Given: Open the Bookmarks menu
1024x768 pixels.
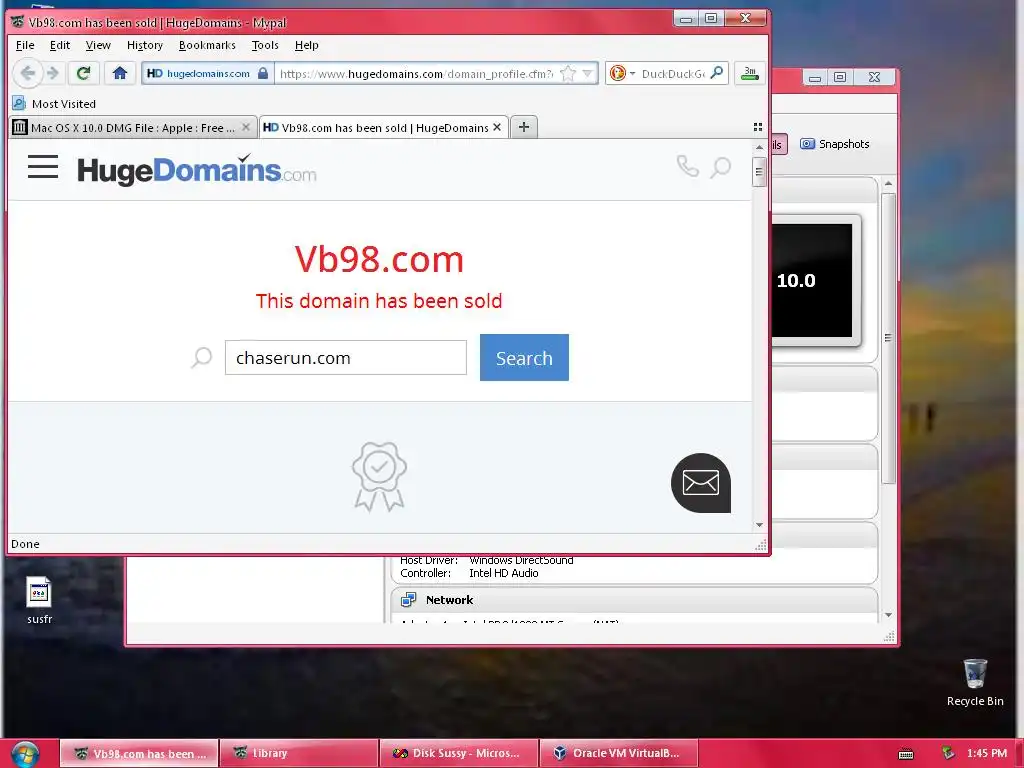Looking at the screenshot, I should [207, 45].
